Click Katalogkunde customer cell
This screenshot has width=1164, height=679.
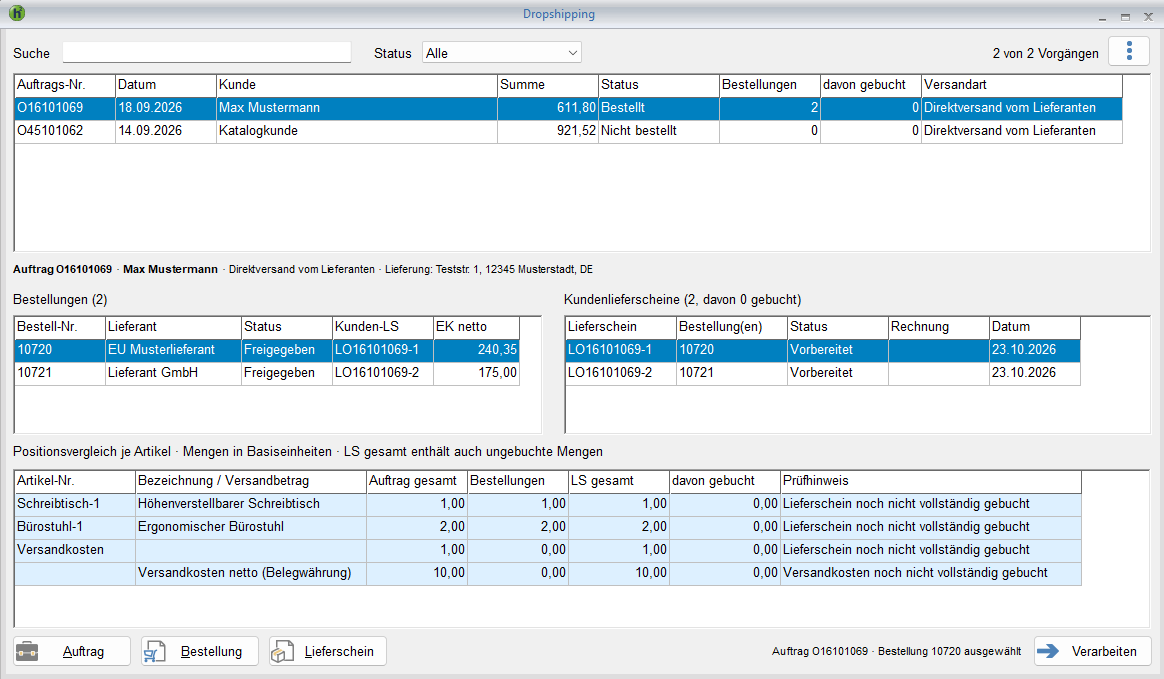point(356,131)
